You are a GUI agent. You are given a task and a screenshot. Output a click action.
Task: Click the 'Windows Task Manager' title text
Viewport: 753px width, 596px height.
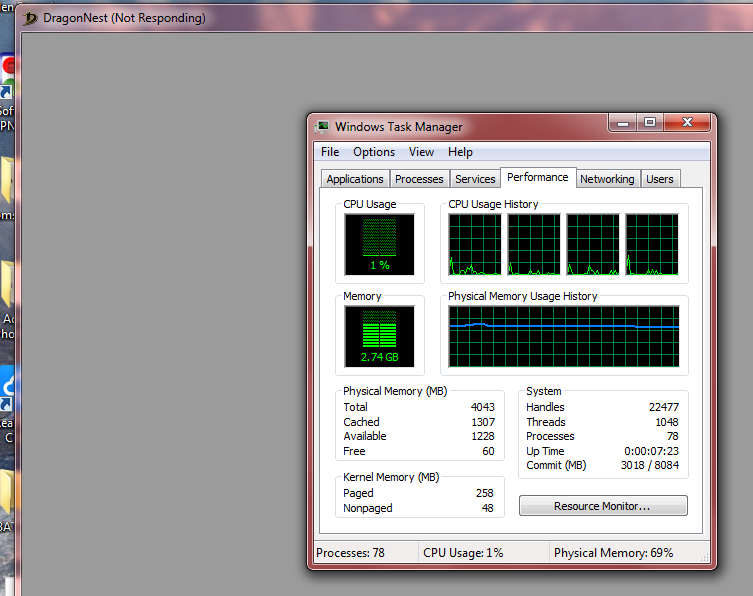pyautogui.click(x=399, y=127)
